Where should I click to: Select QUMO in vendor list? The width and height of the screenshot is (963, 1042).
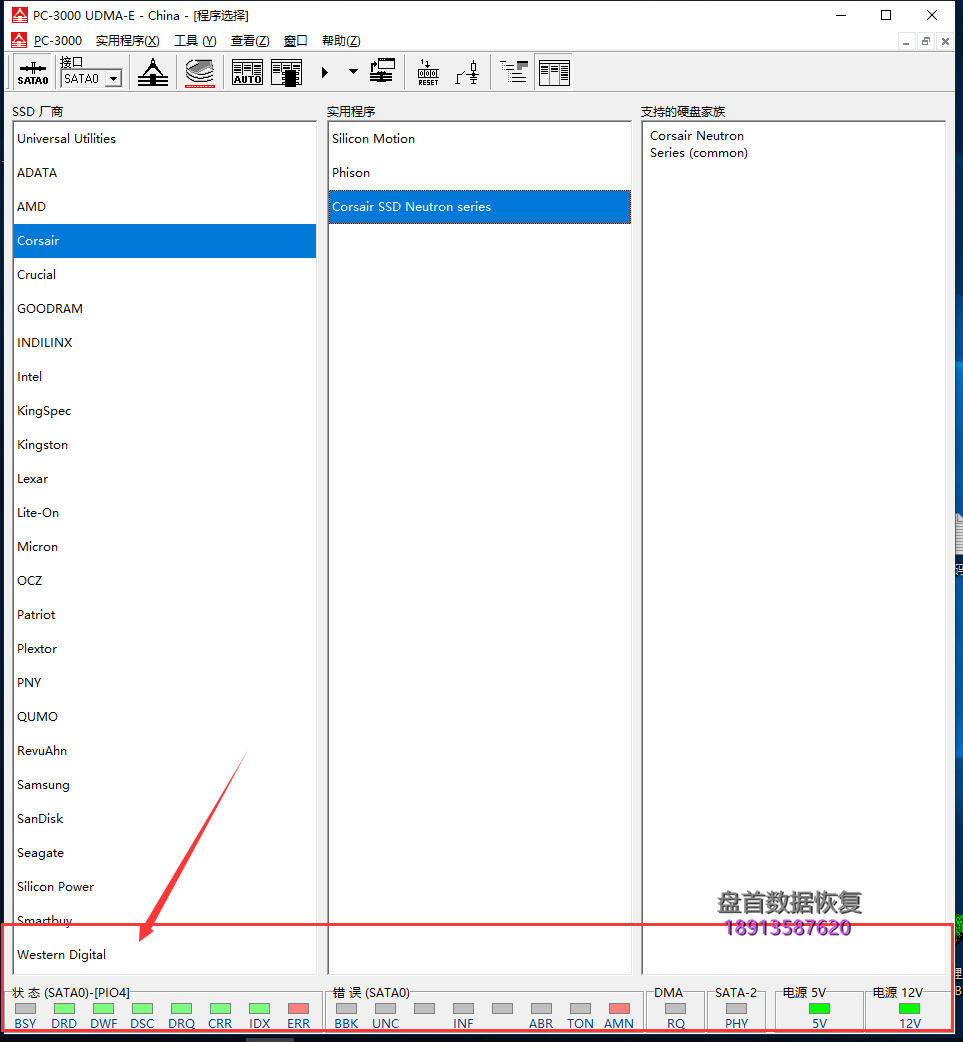tap(164, 717)
